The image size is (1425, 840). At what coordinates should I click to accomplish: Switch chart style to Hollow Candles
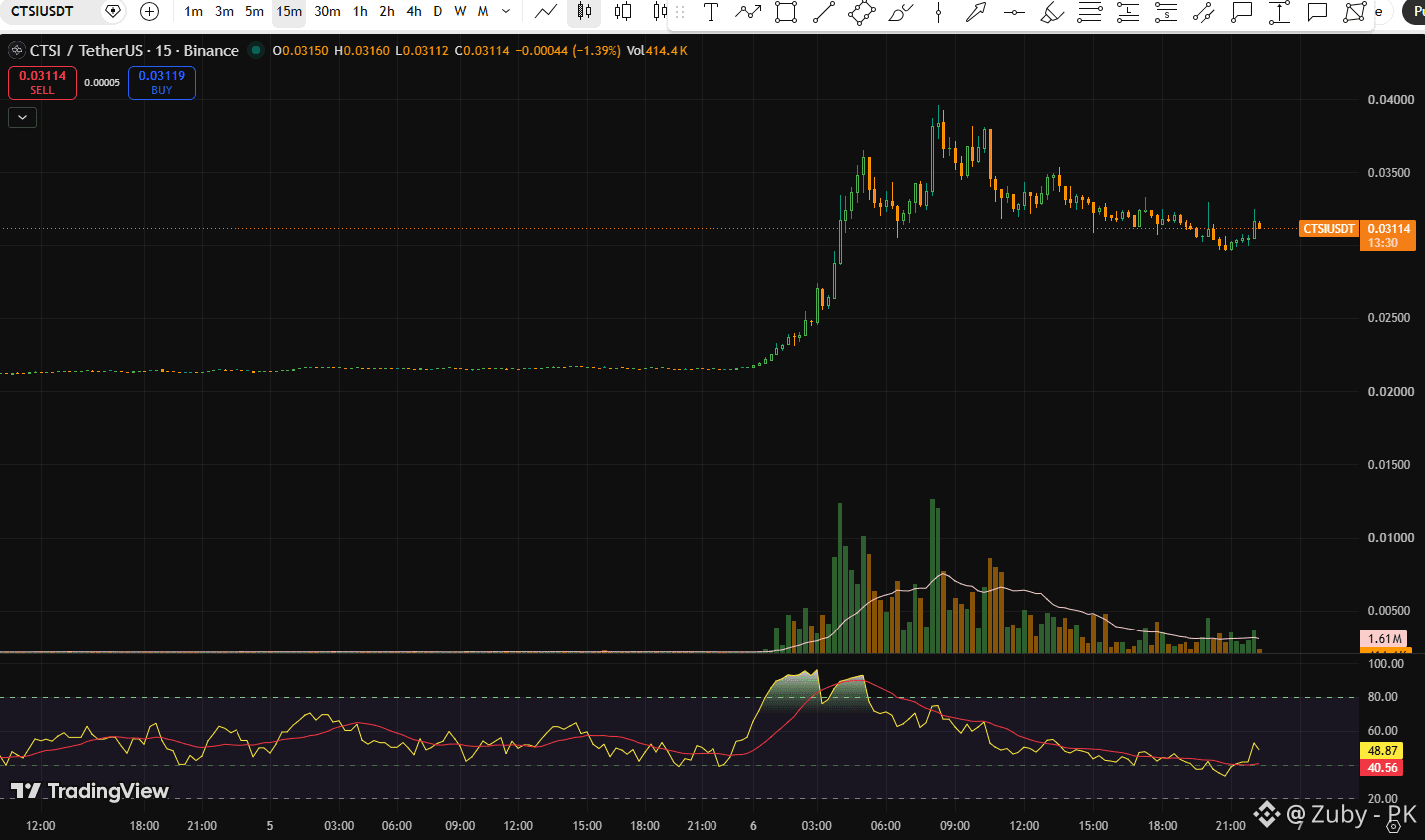pos(623,12)
